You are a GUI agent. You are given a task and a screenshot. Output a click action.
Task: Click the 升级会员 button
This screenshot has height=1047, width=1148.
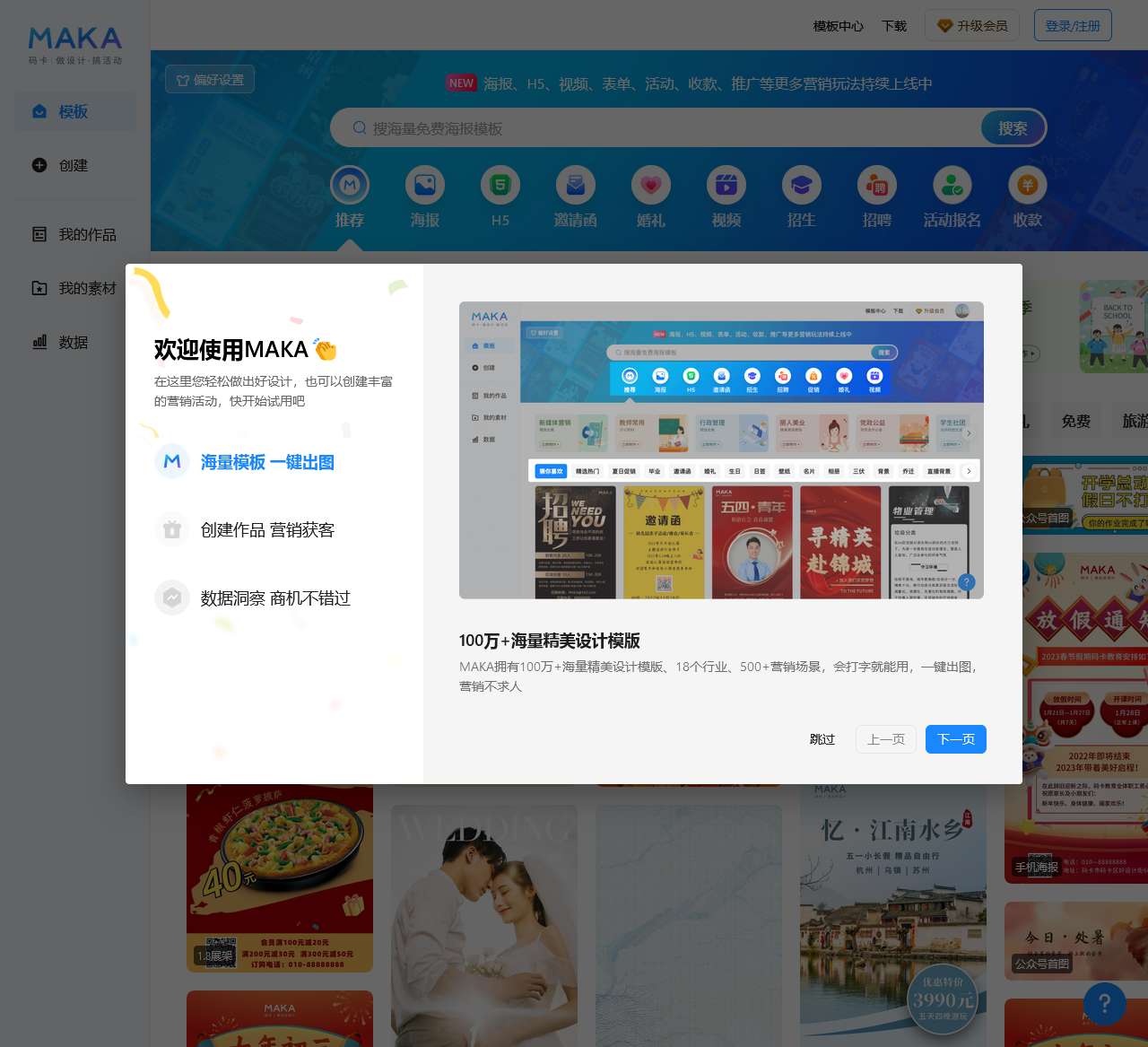[972, 26]
